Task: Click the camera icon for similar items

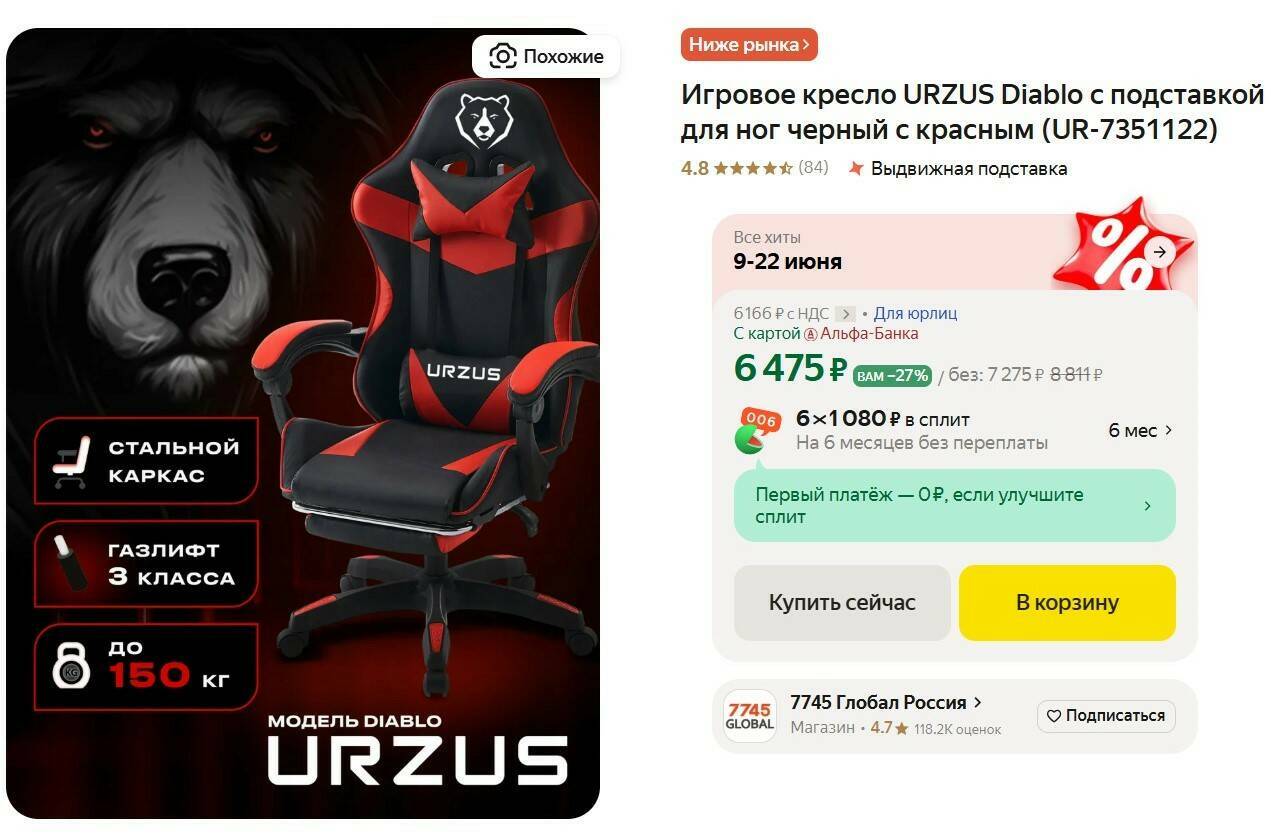Action: coord(502,57)
